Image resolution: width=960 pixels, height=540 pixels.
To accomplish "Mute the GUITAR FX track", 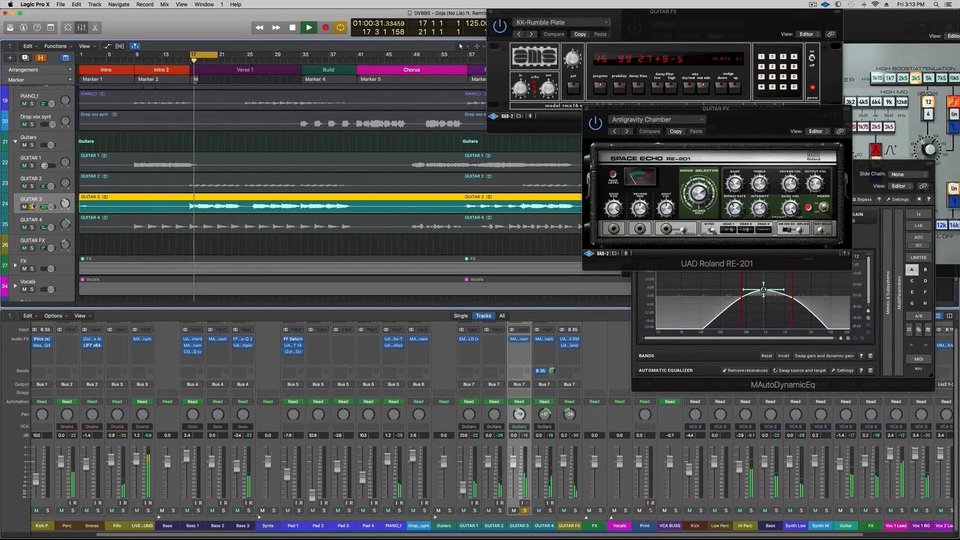I will pos(24,248).
